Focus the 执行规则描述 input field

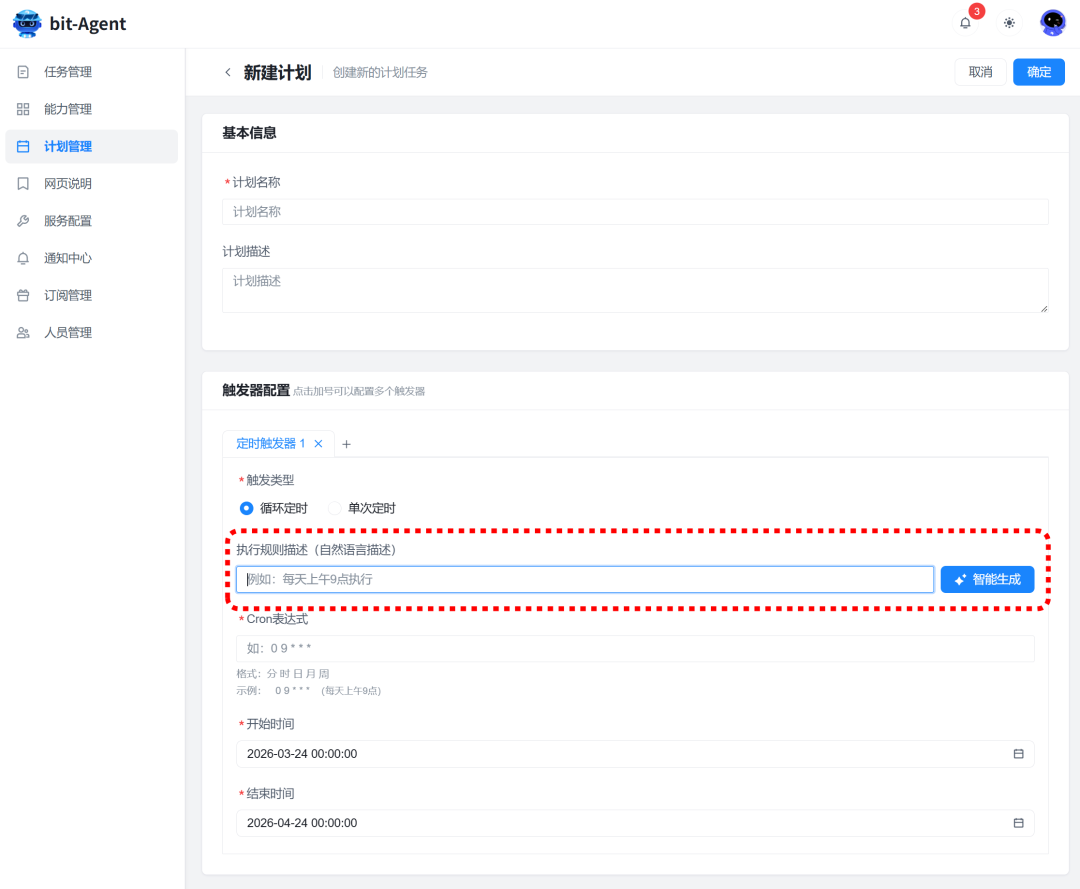[x=585, y=579]
